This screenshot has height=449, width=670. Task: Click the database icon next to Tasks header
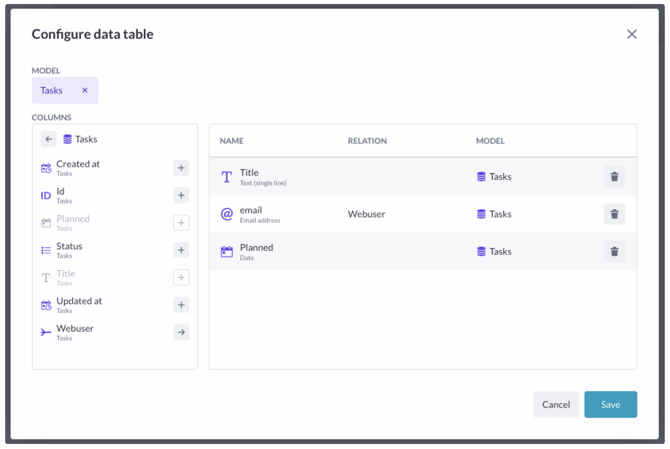pos(67,139)
